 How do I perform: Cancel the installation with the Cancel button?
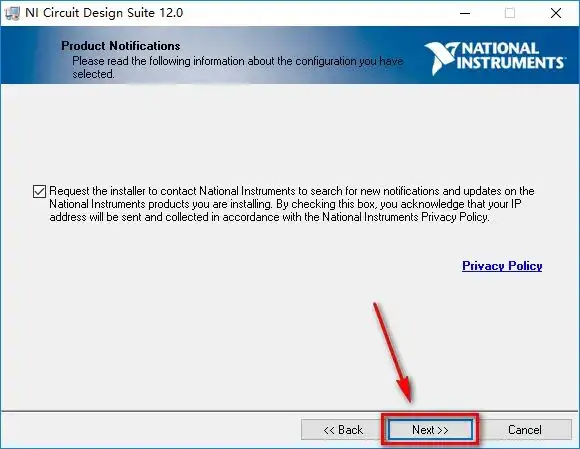pyautogui.click(x=525, y=430)
